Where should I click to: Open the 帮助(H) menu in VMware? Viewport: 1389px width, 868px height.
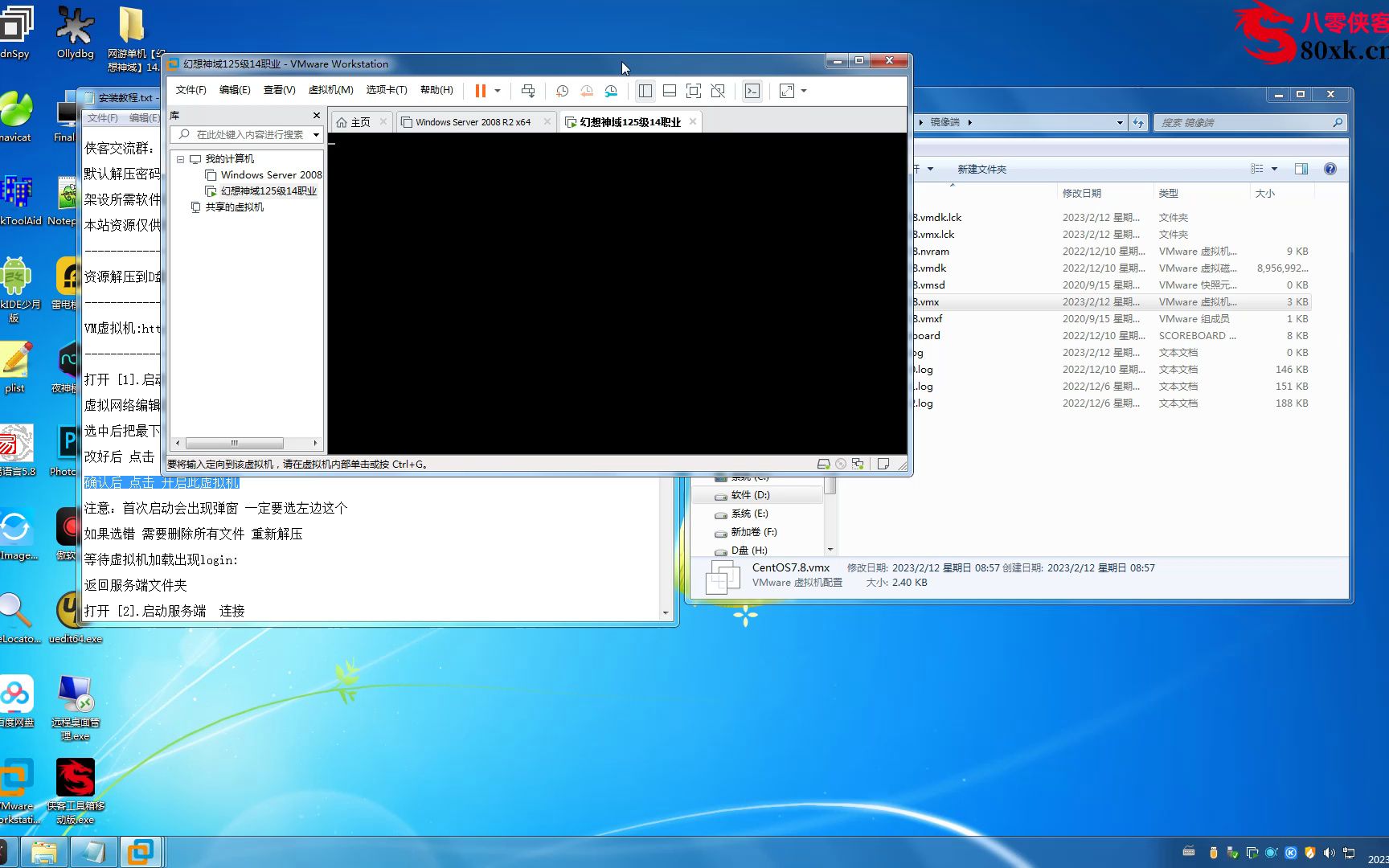[436, 90]
